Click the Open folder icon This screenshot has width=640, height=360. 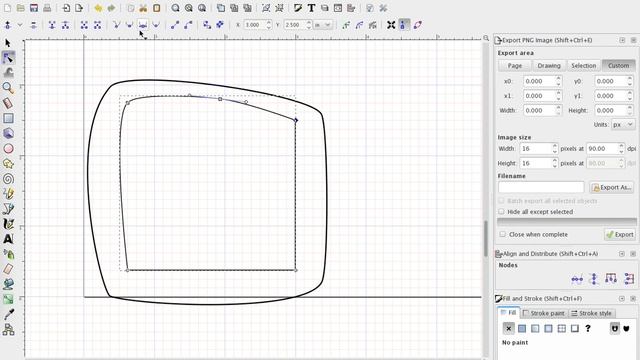coord(21,8)
